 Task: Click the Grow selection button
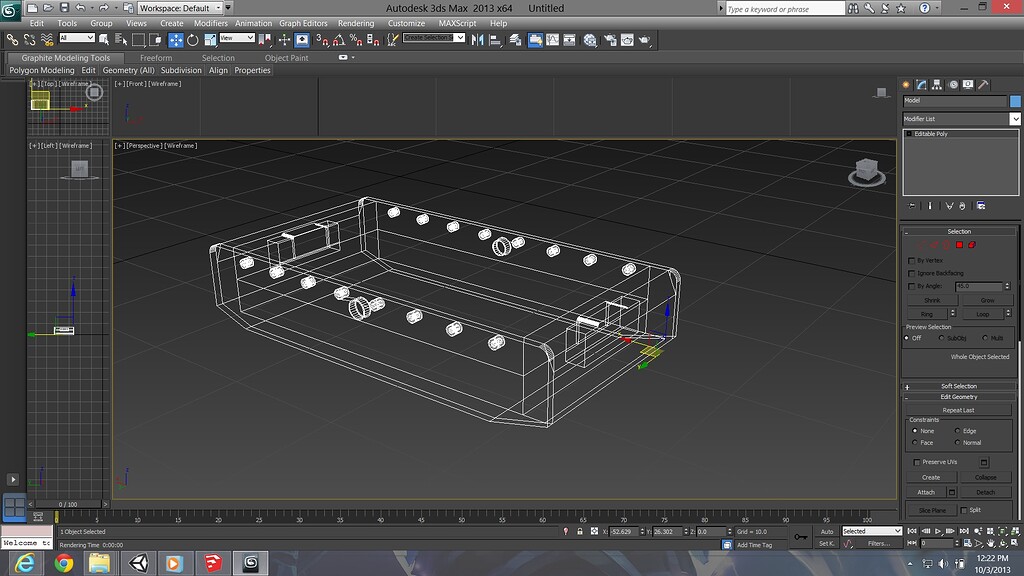[x=986, y=300]
